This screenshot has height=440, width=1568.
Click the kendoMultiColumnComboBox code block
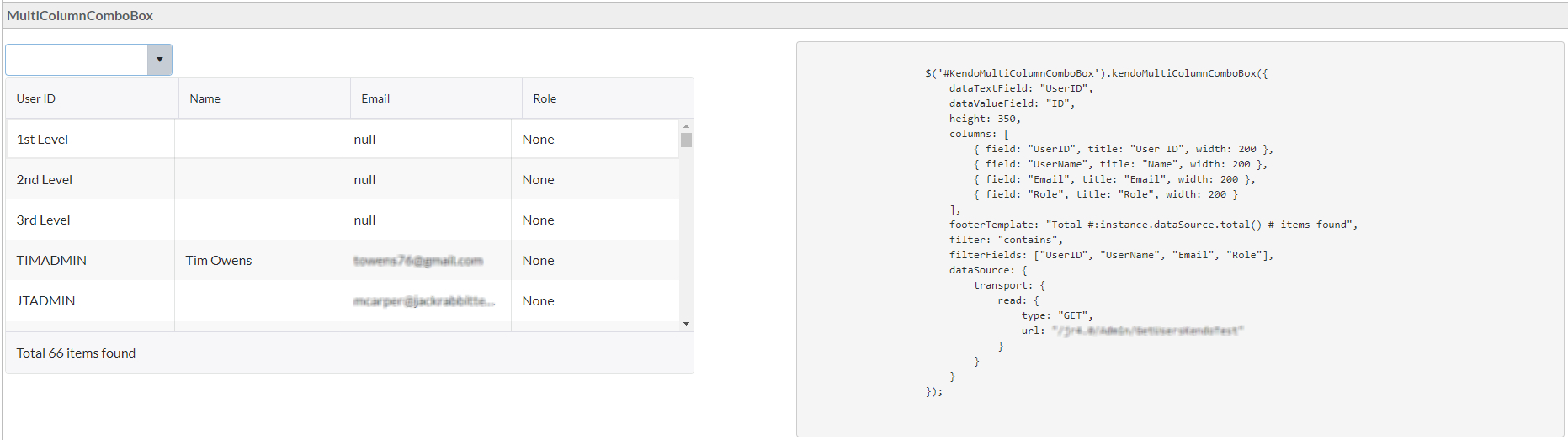tap(1140, 233)
